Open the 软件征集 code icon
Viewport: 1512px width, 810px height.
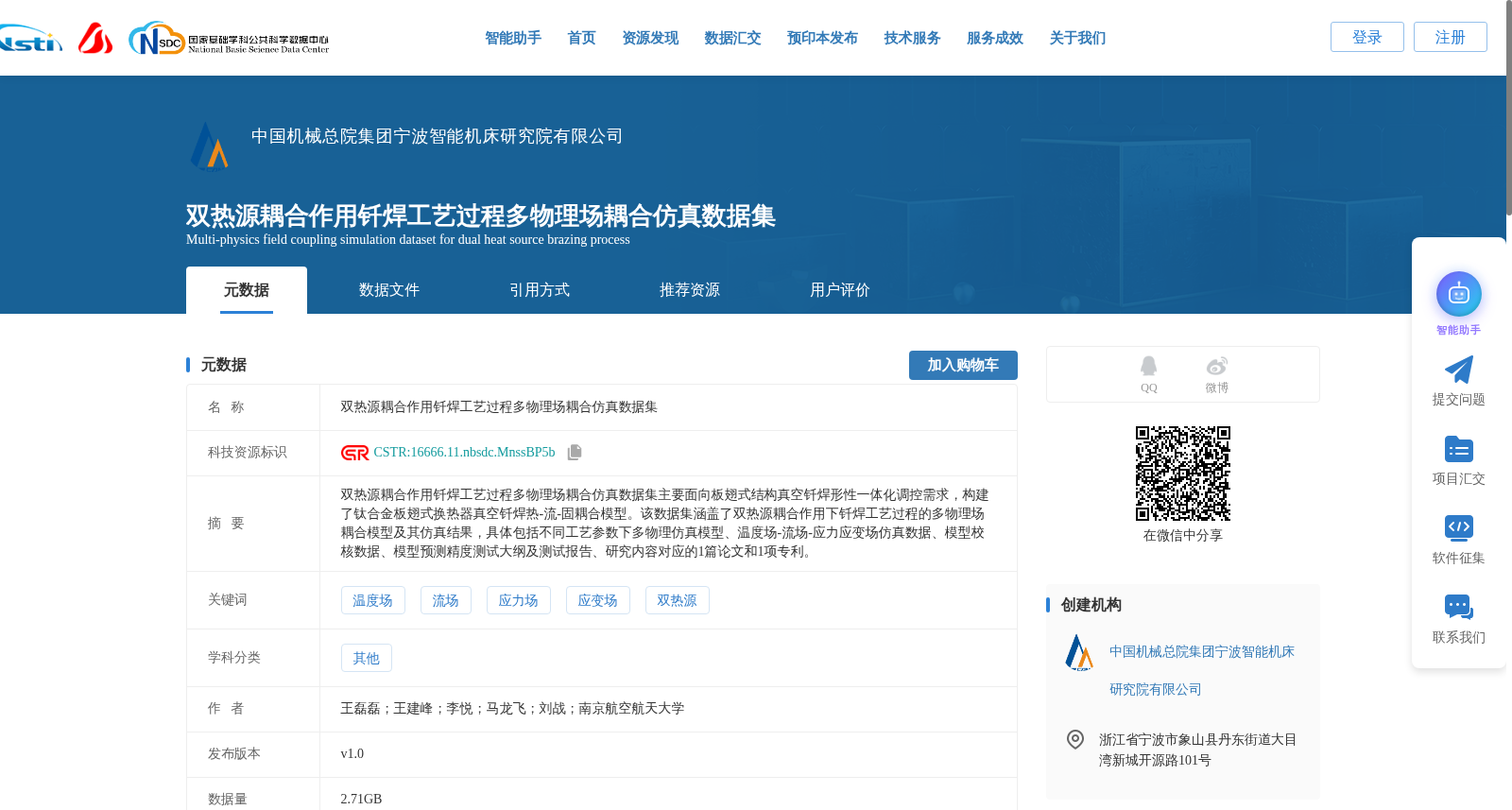click(x=1459, y=527)
